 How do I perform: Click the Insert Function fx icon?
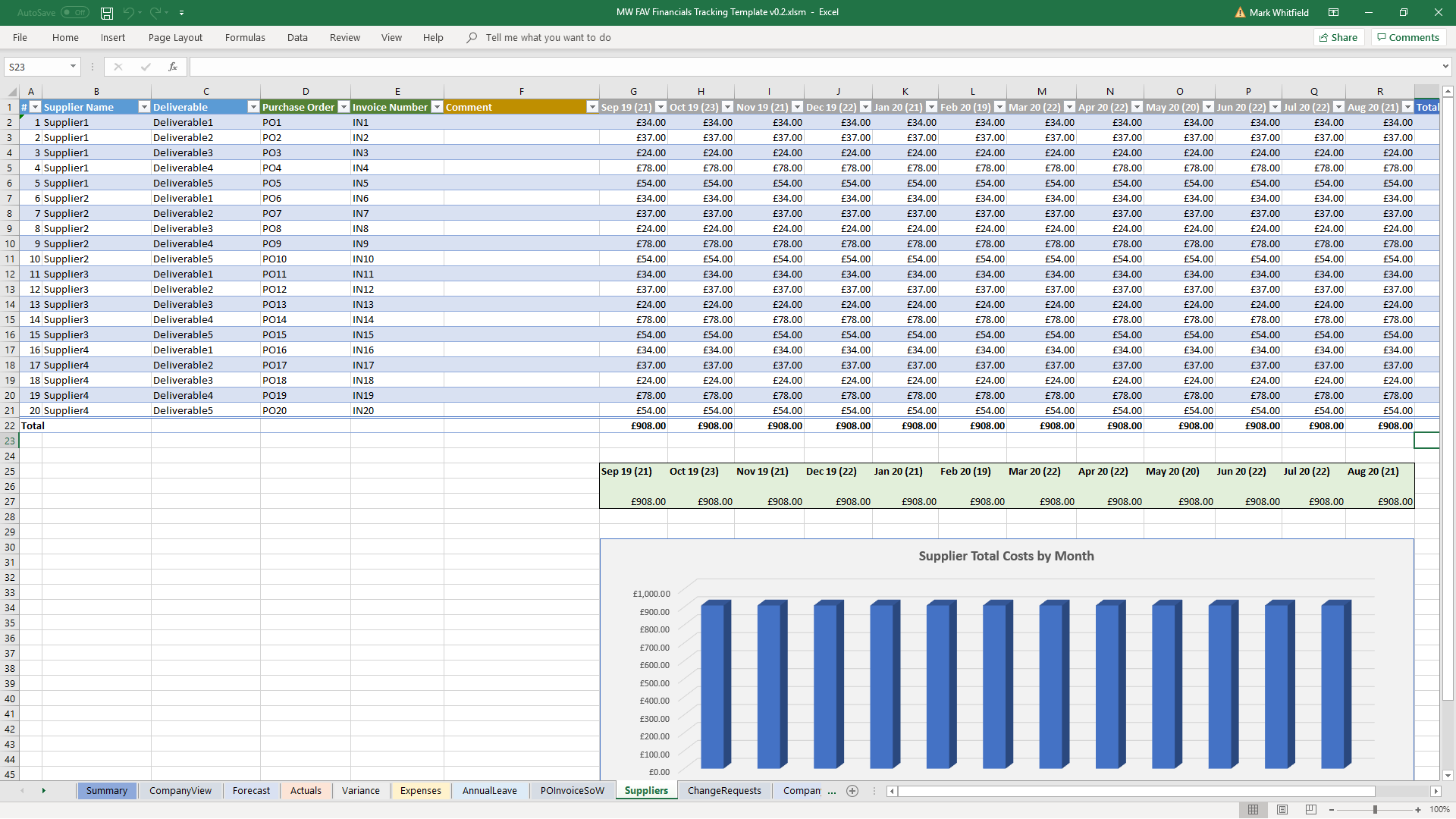173,67
